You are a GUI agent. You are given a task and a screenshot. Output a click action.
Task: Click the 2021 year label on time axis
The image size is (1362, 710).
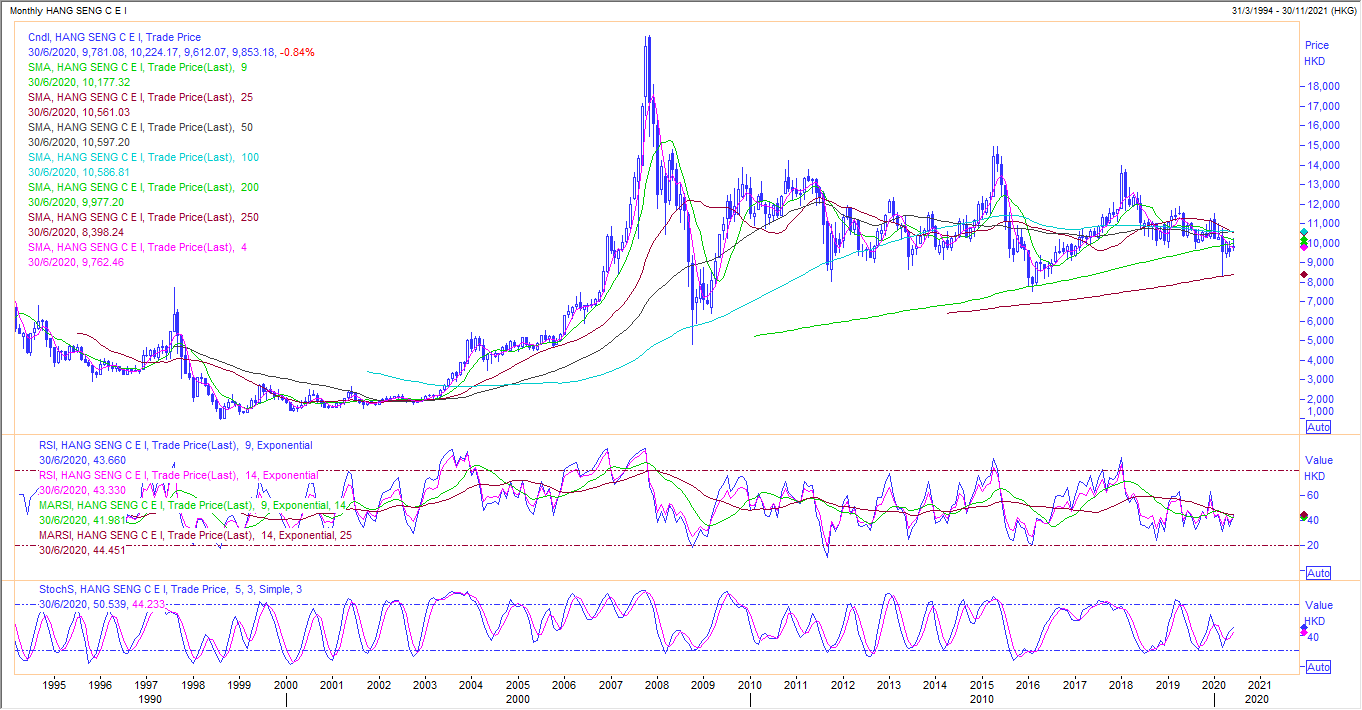coord(1260,686)
